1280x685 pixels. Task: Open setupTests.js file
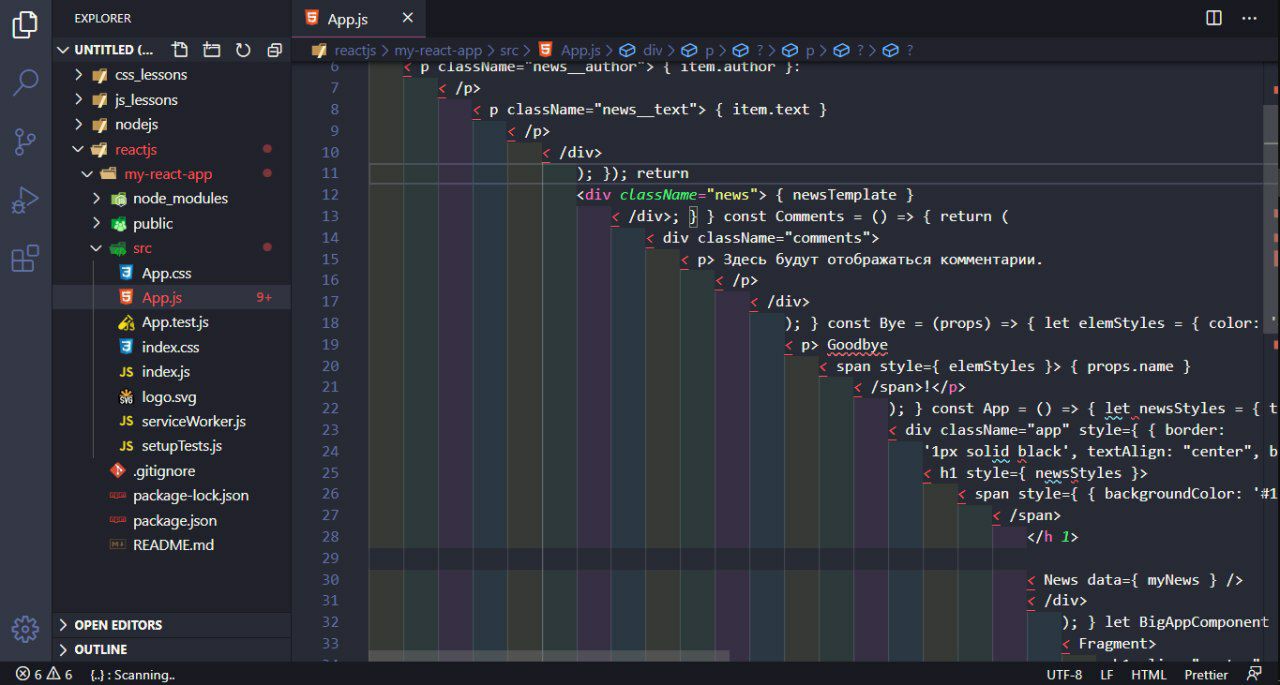[x=181, y=446]
